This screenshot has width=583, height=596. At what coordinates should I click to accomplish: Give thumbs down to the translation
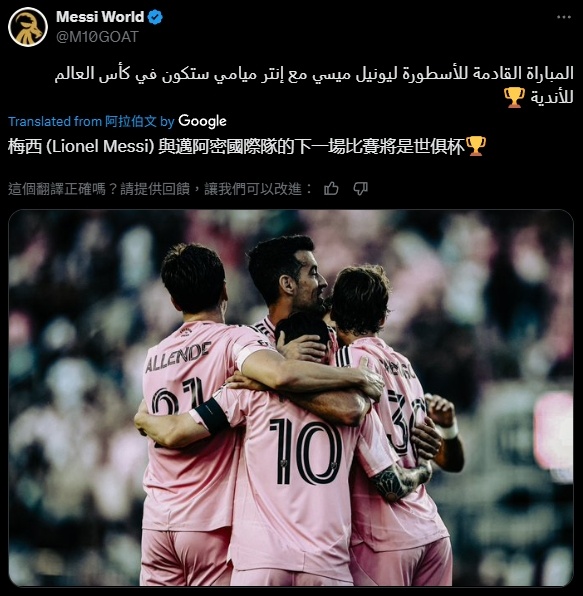click(x=360, y=189)
